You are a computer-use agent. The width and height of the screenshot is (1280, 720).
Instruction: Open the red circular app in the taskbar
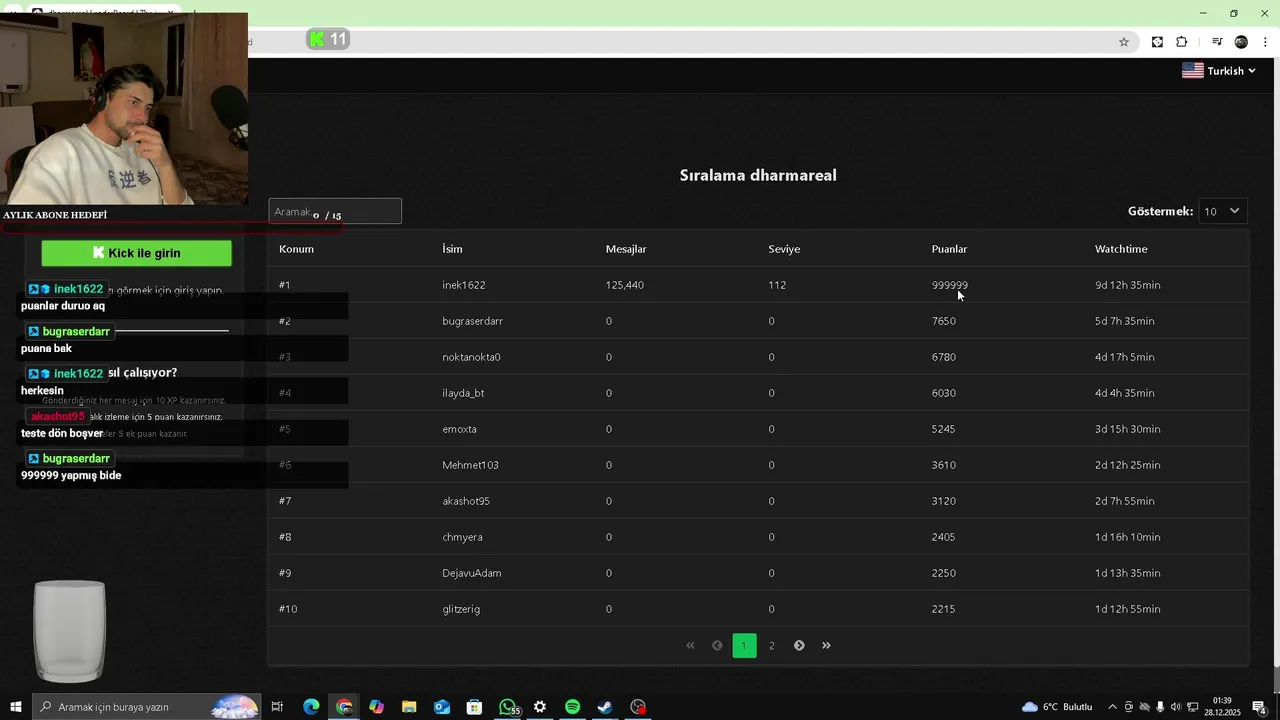[x=638, y=707]
